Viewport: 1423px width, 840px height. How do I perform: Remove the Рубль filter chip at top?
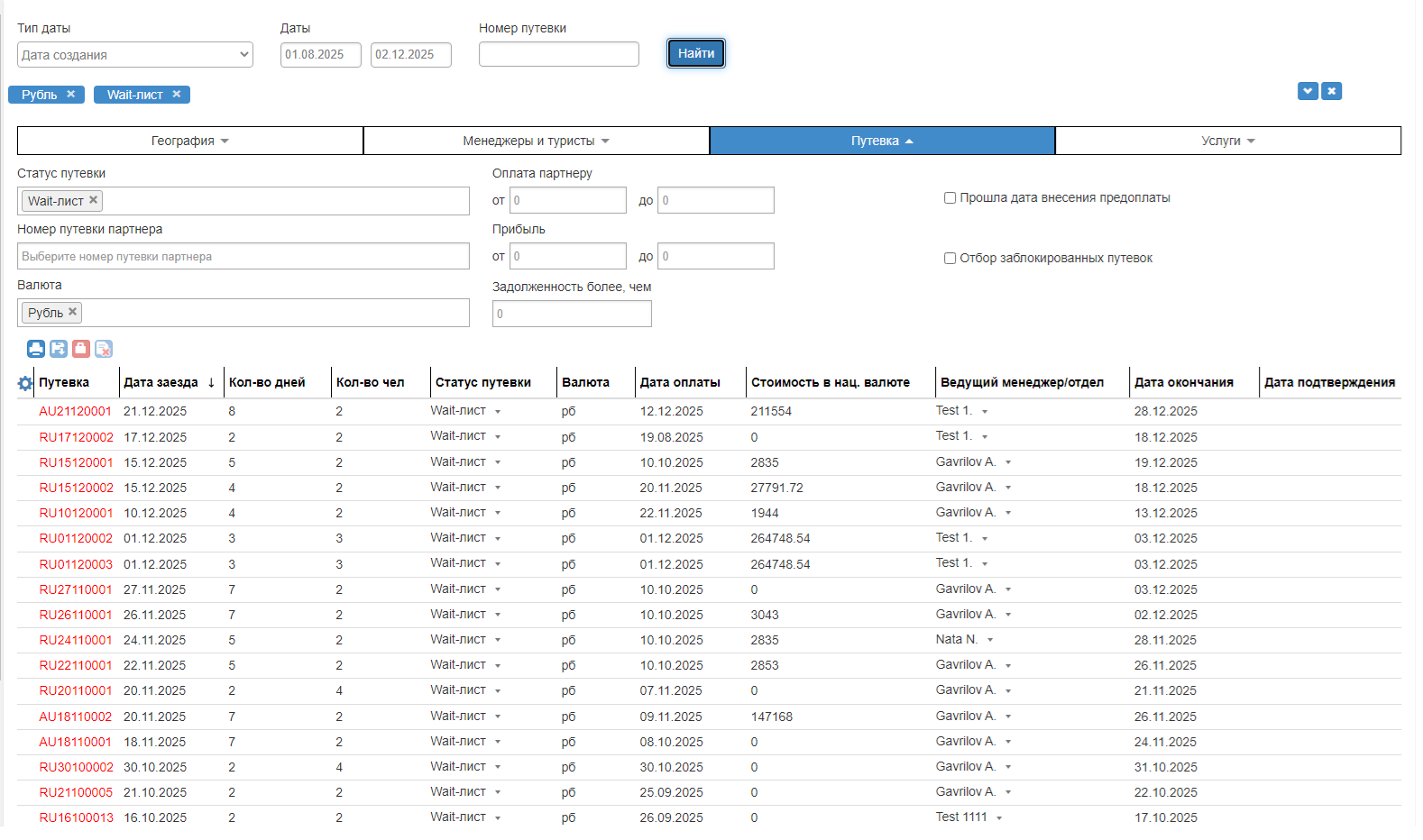(x=71, y=95)
